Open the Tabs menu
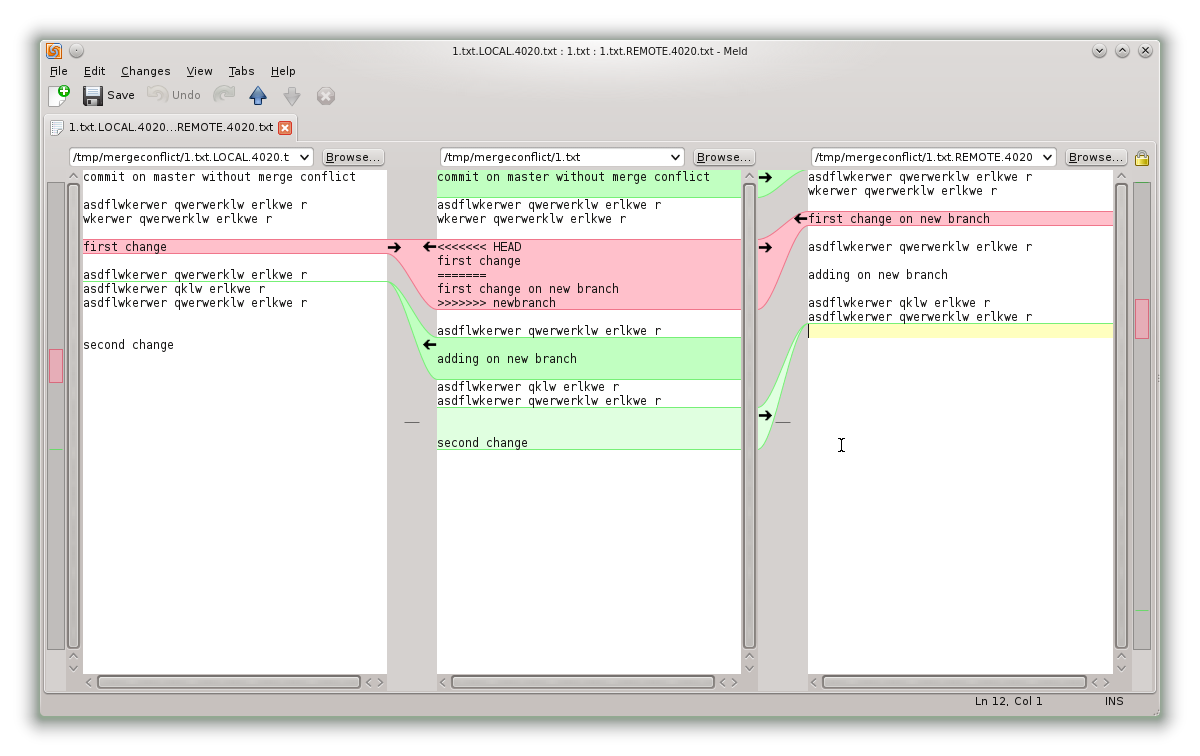The height and width of the screenshot is (756, 1200). click(x=241, y=71)
